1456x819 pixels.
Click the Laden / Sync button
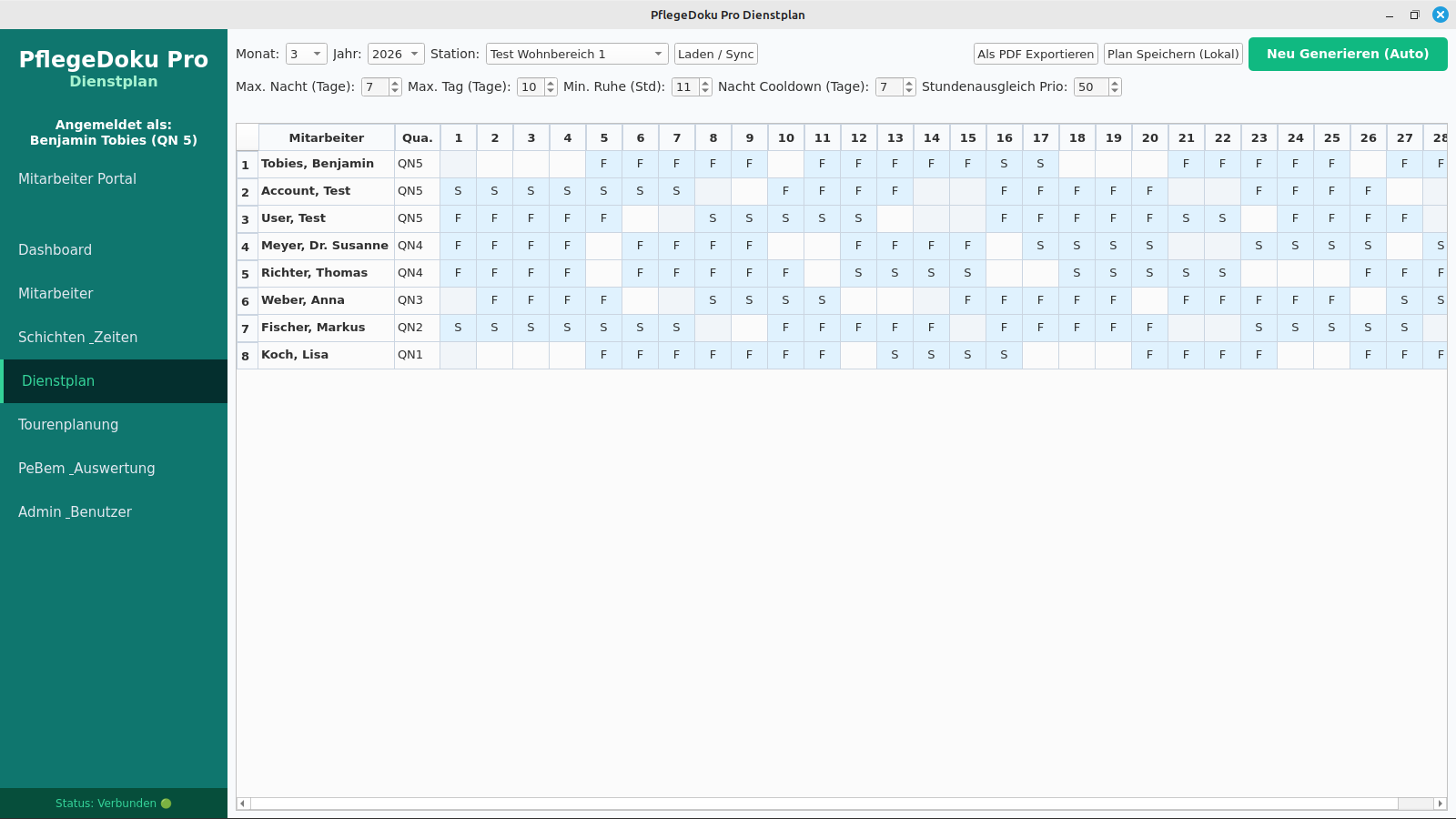point(715,55)
